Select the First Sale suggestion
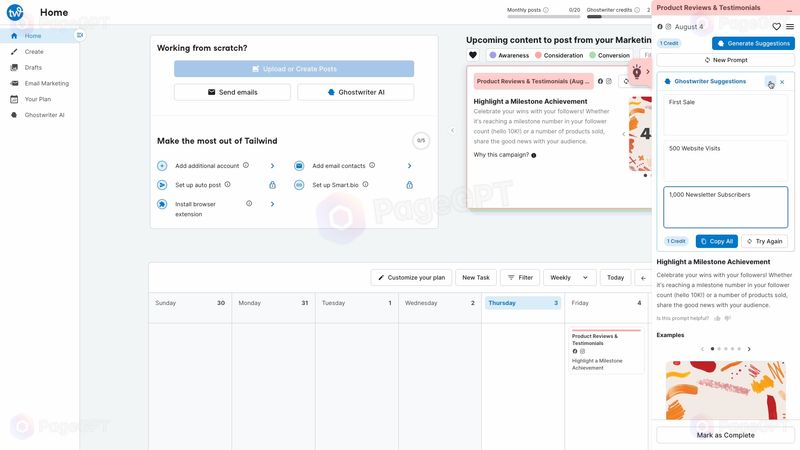The width and height of the screenshot is (800, 450). [x=725, y=114]
